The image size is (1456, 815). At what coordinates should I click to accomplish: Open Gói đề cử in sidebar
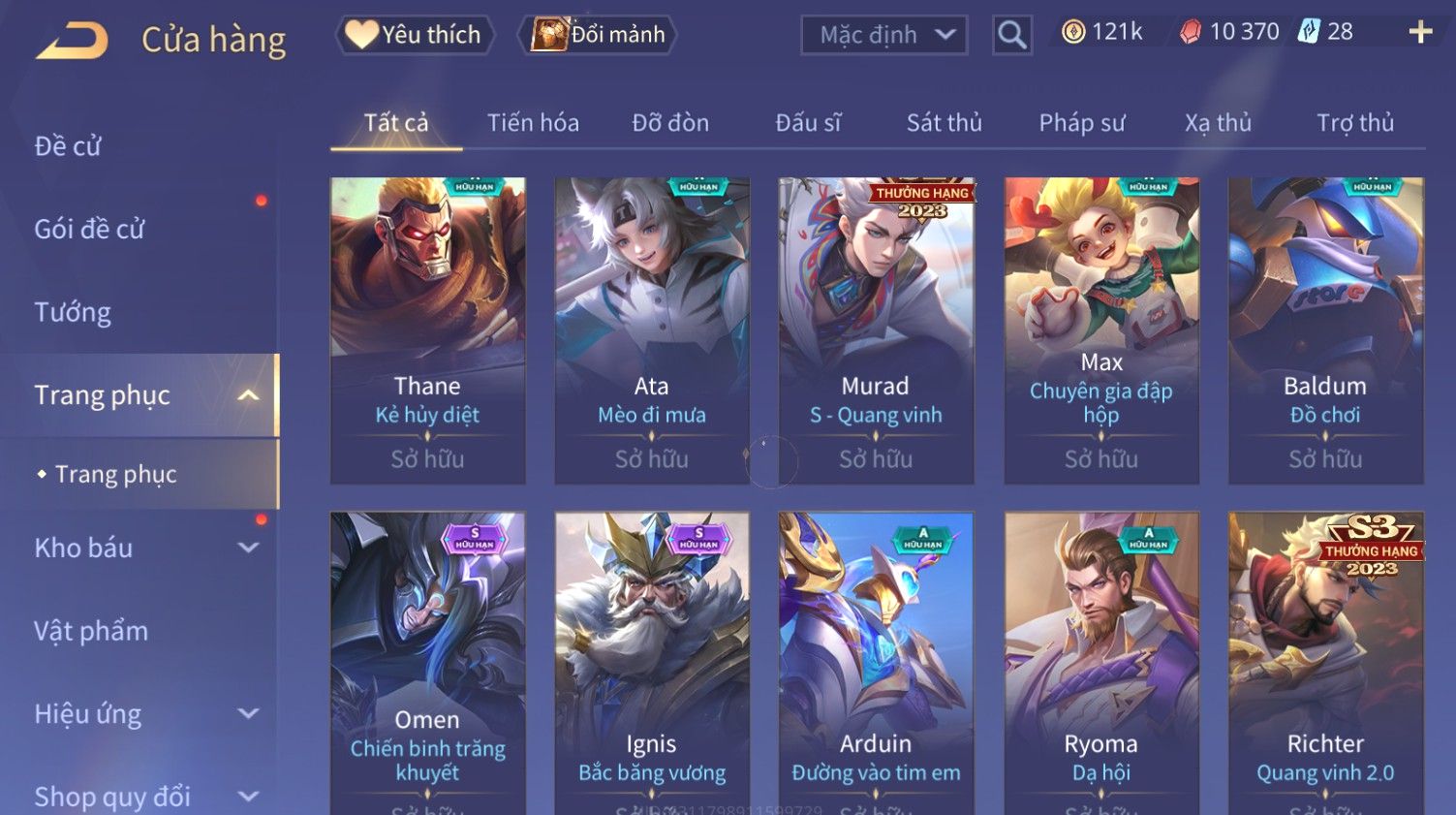[x=89, y=229]
